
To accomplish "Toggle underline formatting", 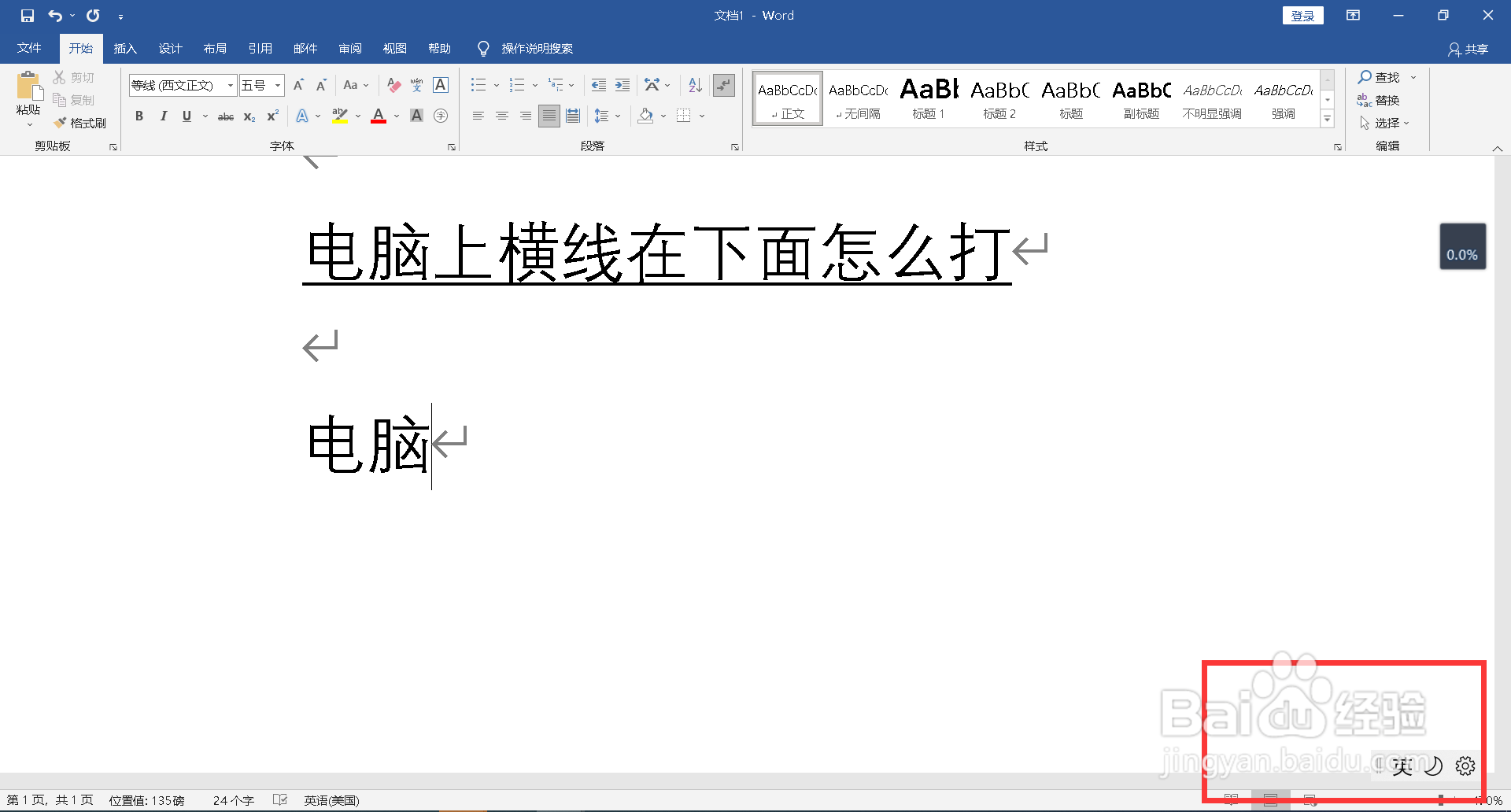I will pyautogui.click(x=186, y=116).
